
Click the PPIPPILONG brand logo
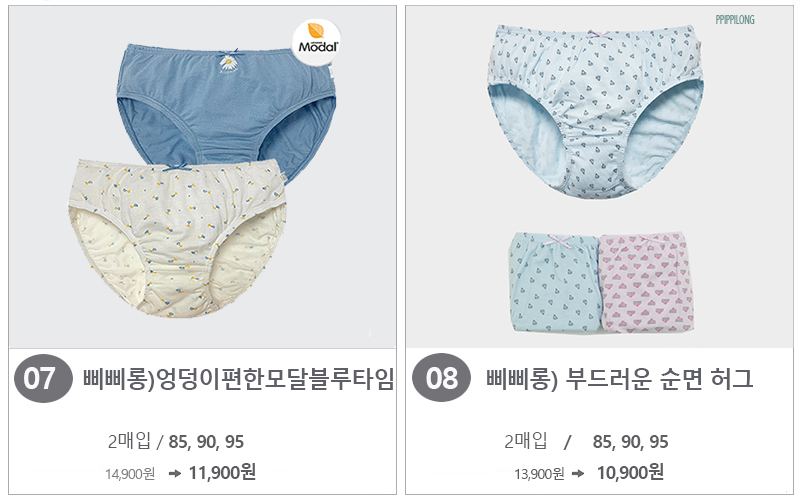(734, 20)
